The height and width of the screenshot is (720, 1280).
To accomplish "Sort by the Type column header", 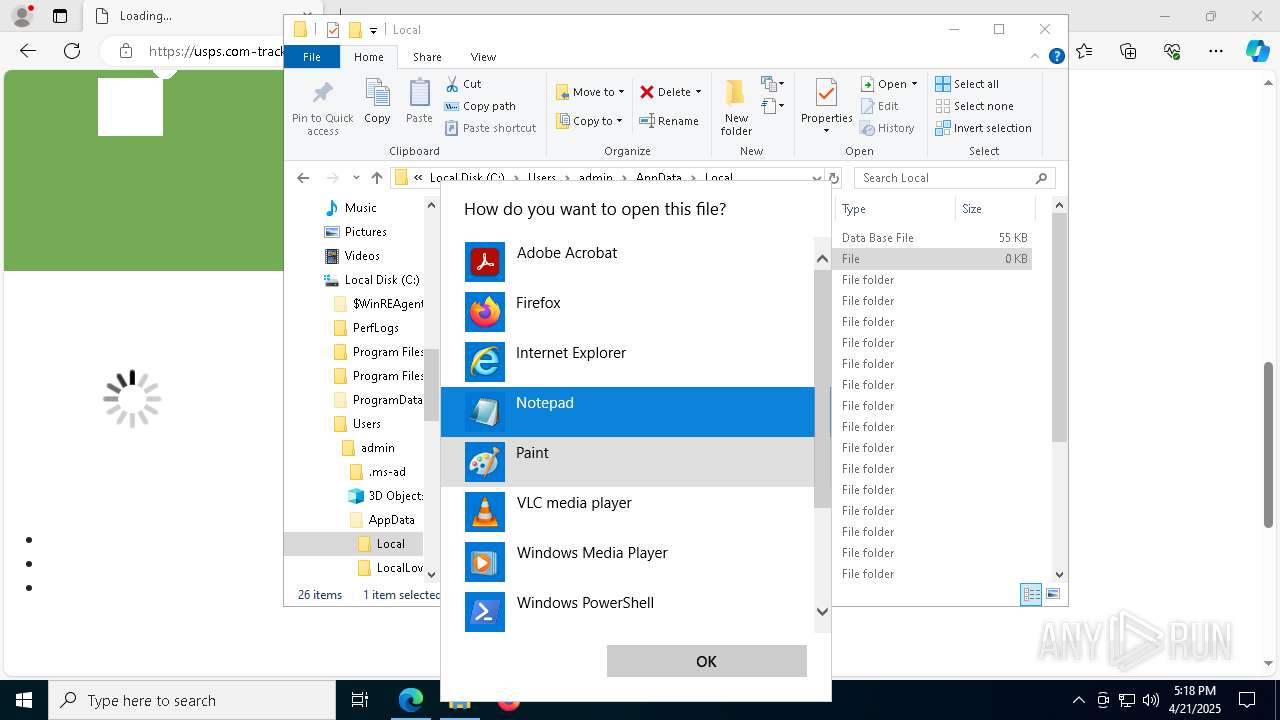I will pos(894,209).
